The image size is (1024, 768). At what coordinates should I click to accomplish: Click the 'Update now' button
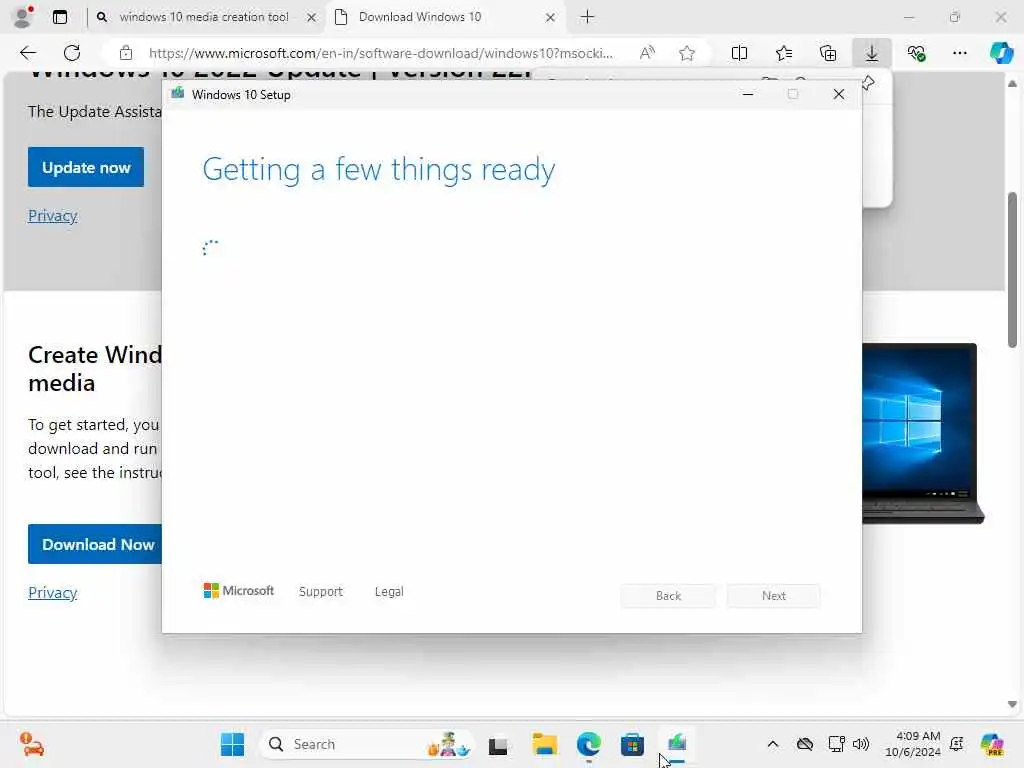point(86,167)
